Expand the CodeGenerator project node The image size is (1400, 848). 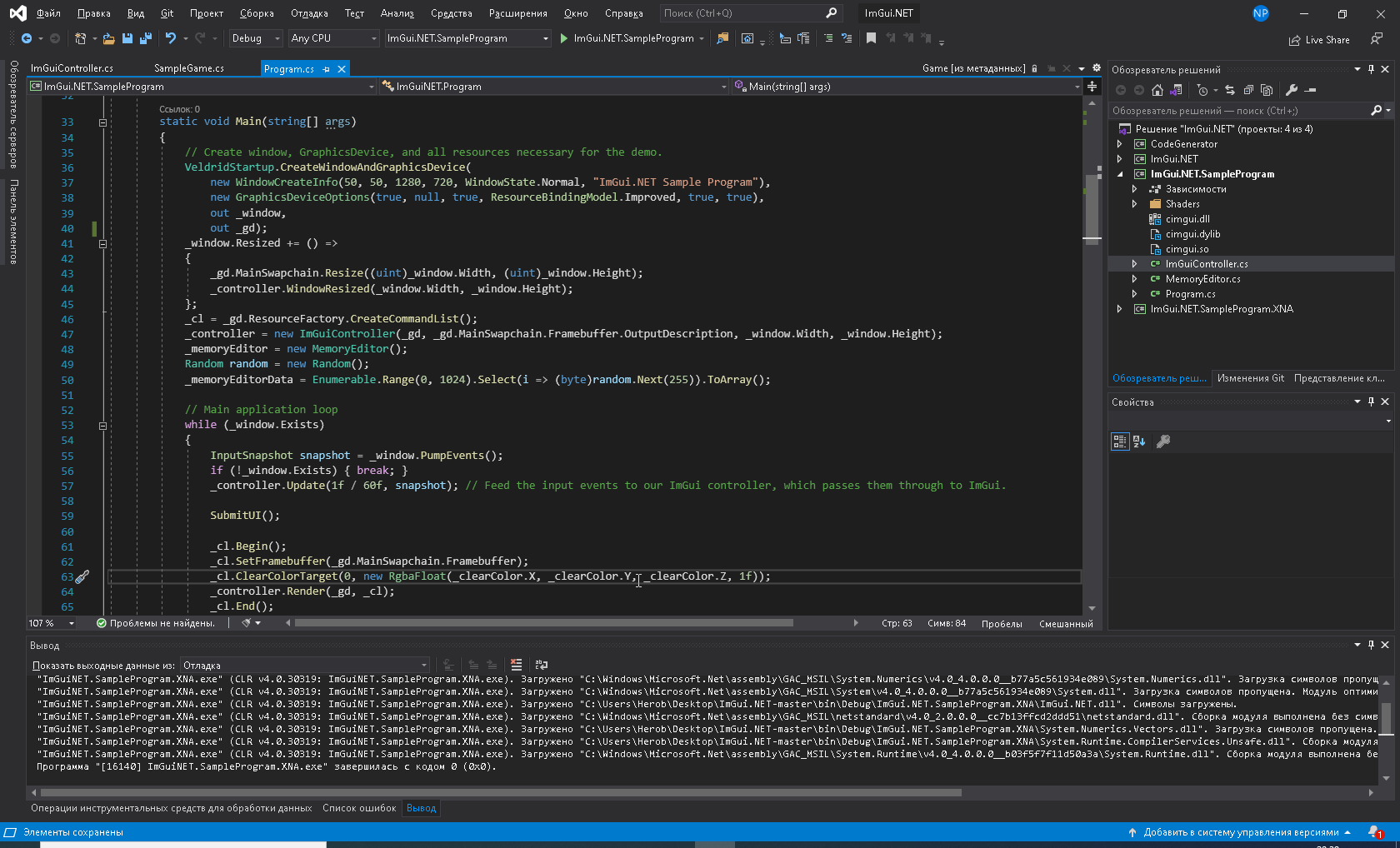(1120, 144)
